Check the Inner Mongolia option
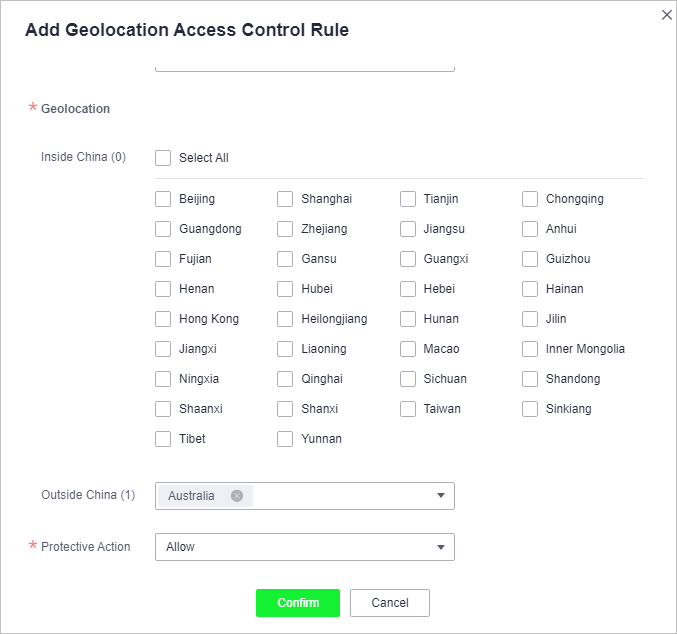Viewport: 677px width, 634px height. tap(530, 349)
